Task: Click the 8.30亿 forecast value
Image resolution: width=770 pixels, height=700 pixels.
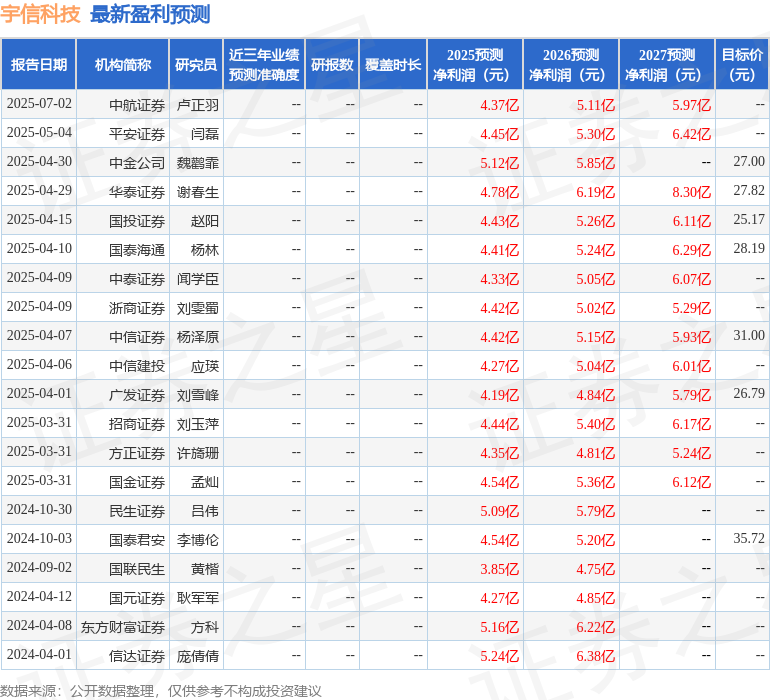Action: point(691,192)
